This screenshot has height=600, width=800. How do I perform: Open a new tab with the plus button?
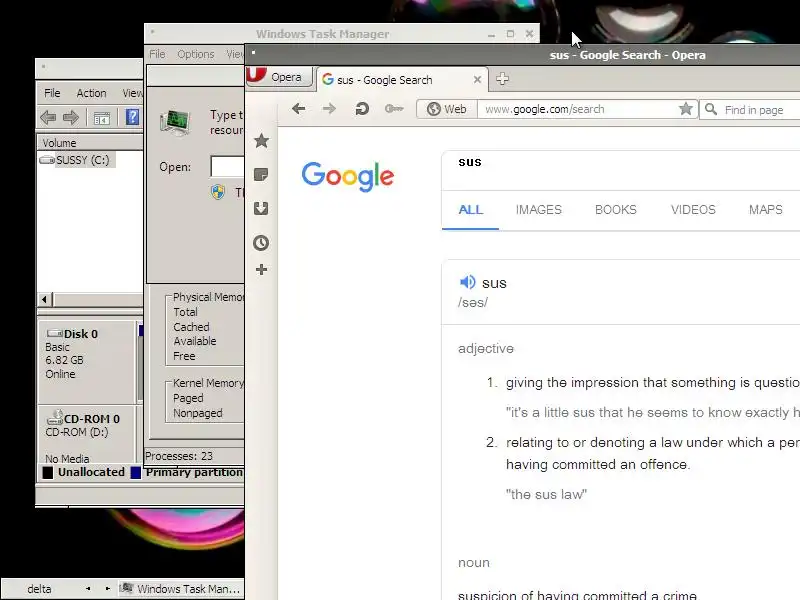click(503, 79)
